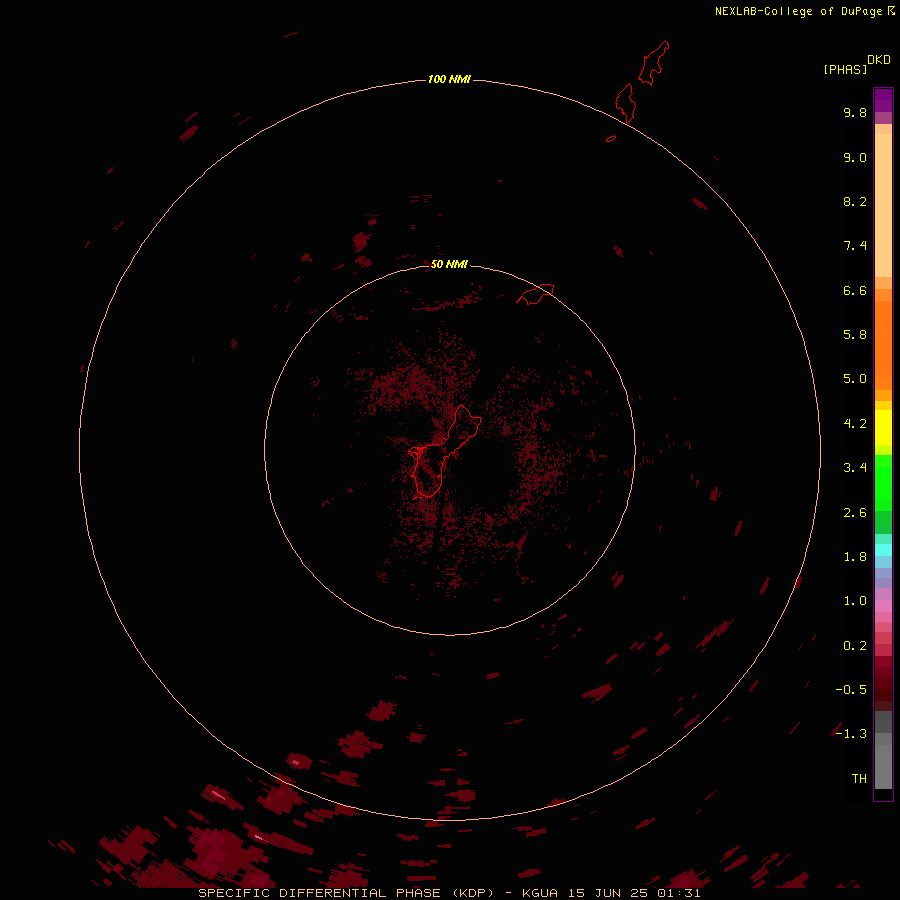Click the DKD label above color scale
900x900 pixels.
click(x=879, y=60)
